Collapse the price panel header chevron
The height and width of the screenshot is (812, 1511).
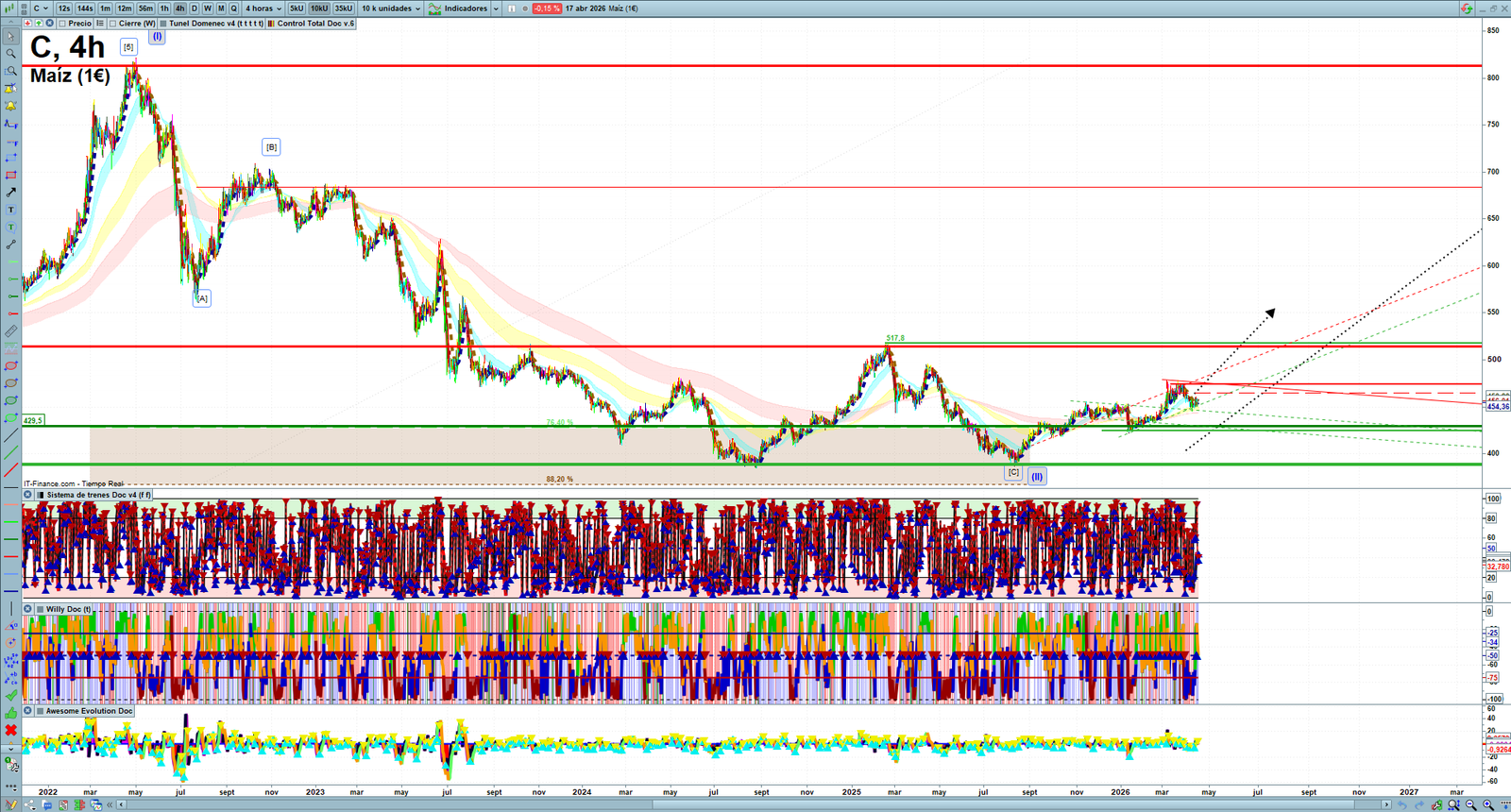point(11,24)
